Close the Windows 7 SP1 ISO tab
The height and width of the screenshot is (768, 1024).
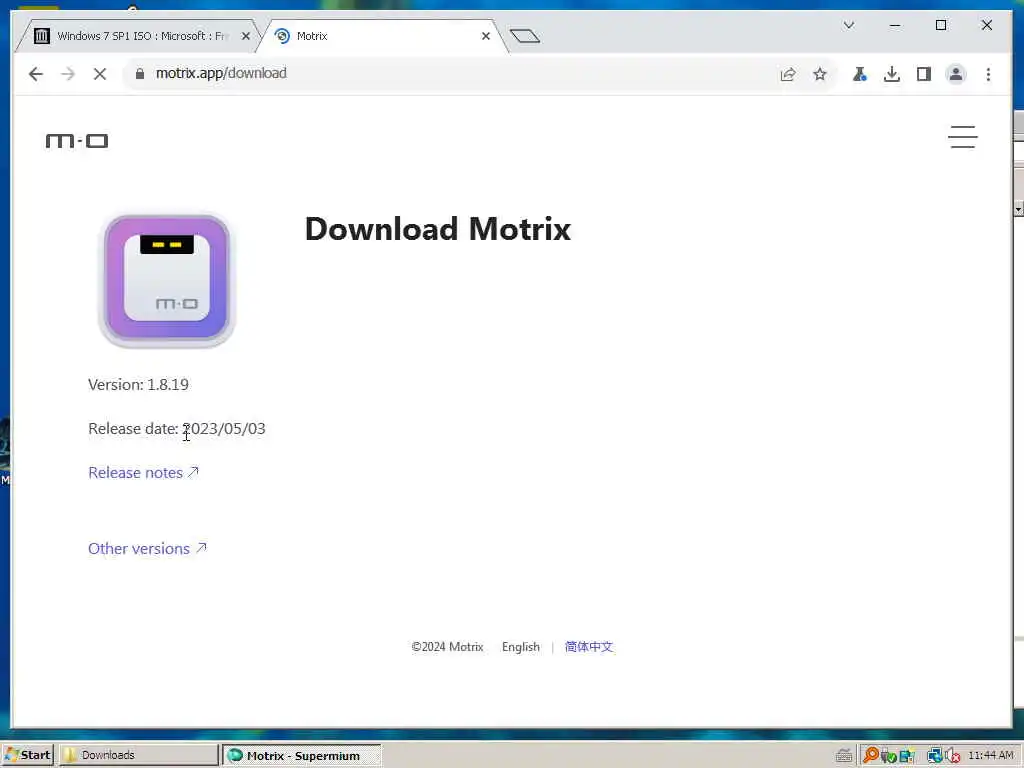[246, 36]
